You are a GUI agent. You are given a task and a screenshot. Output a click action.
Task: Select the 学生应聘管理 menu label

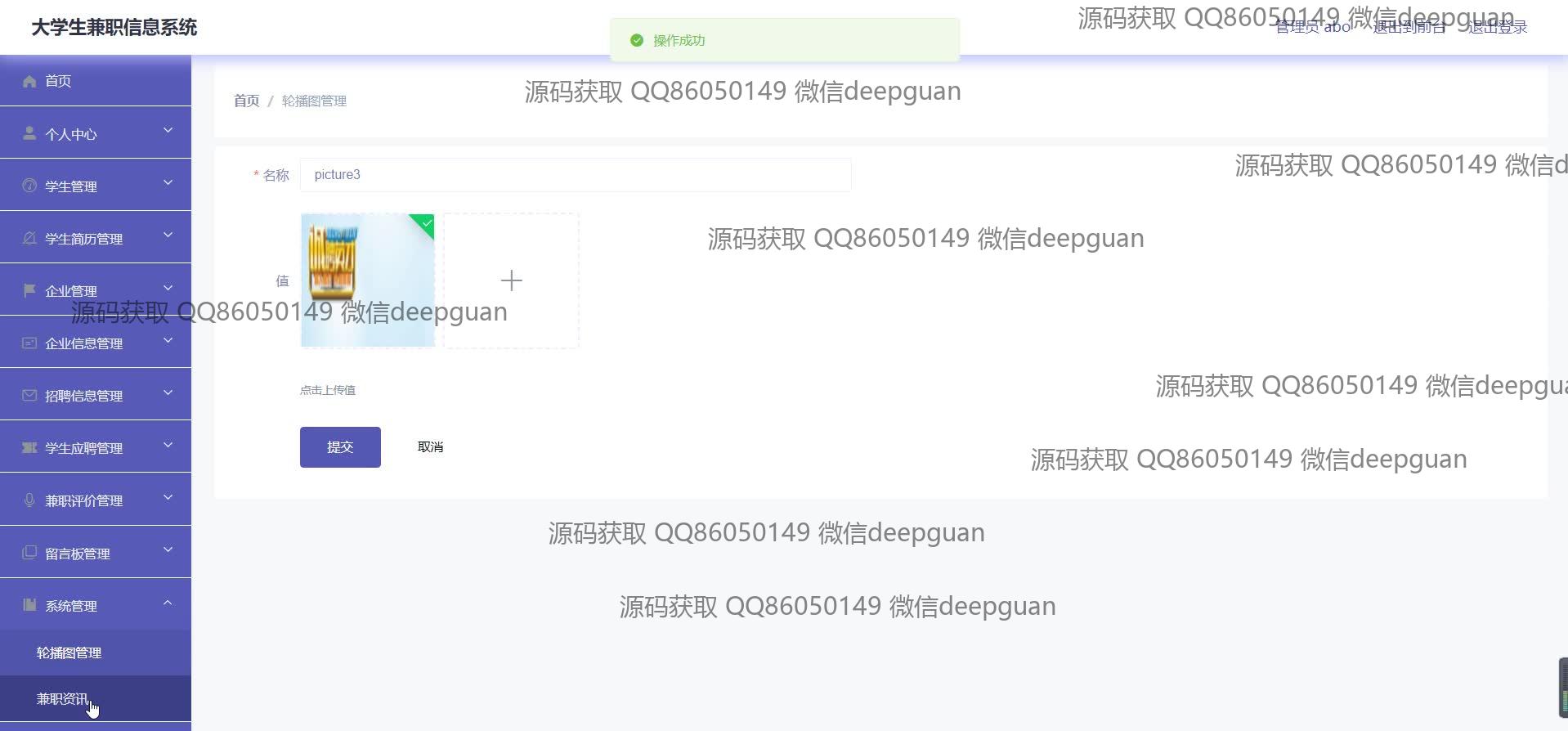click(x=84, y=448)
